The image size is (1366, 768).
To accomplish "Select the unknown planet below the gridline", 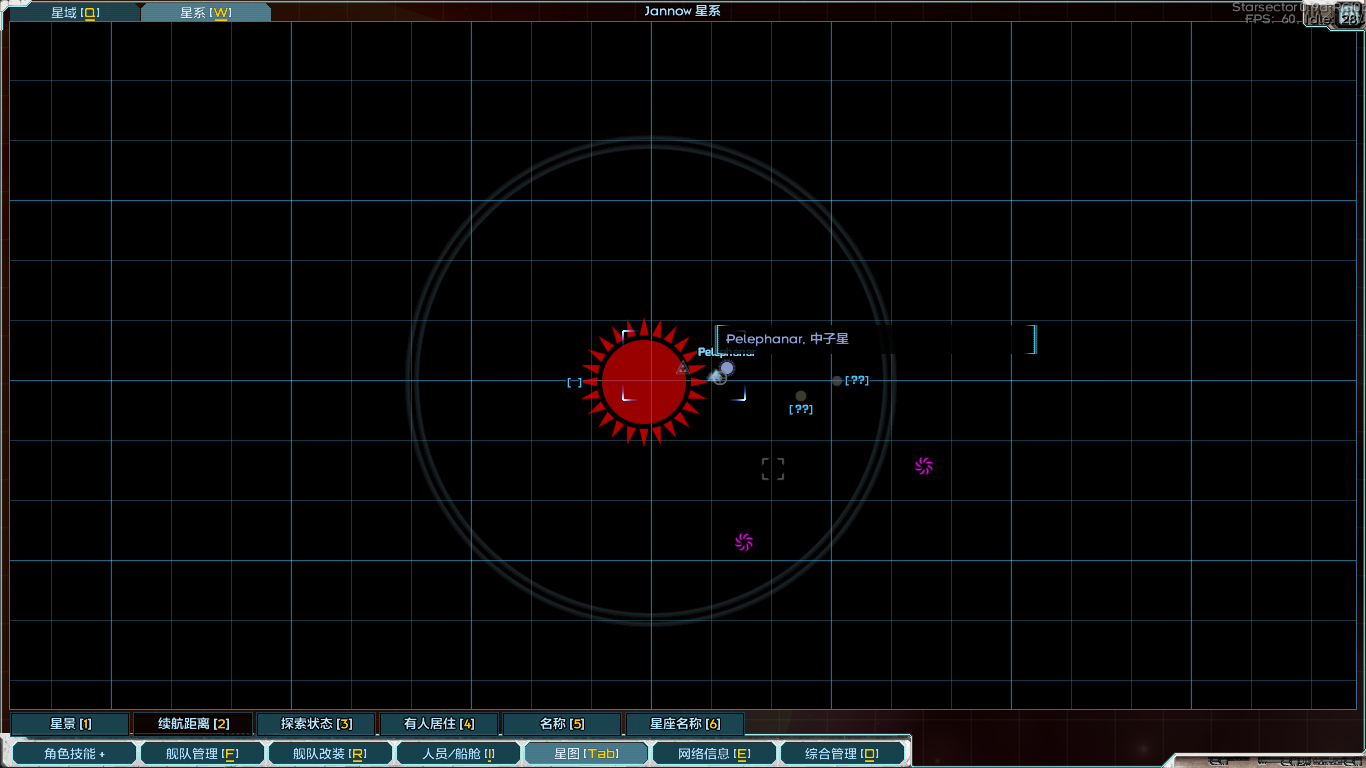I will 801,397.
